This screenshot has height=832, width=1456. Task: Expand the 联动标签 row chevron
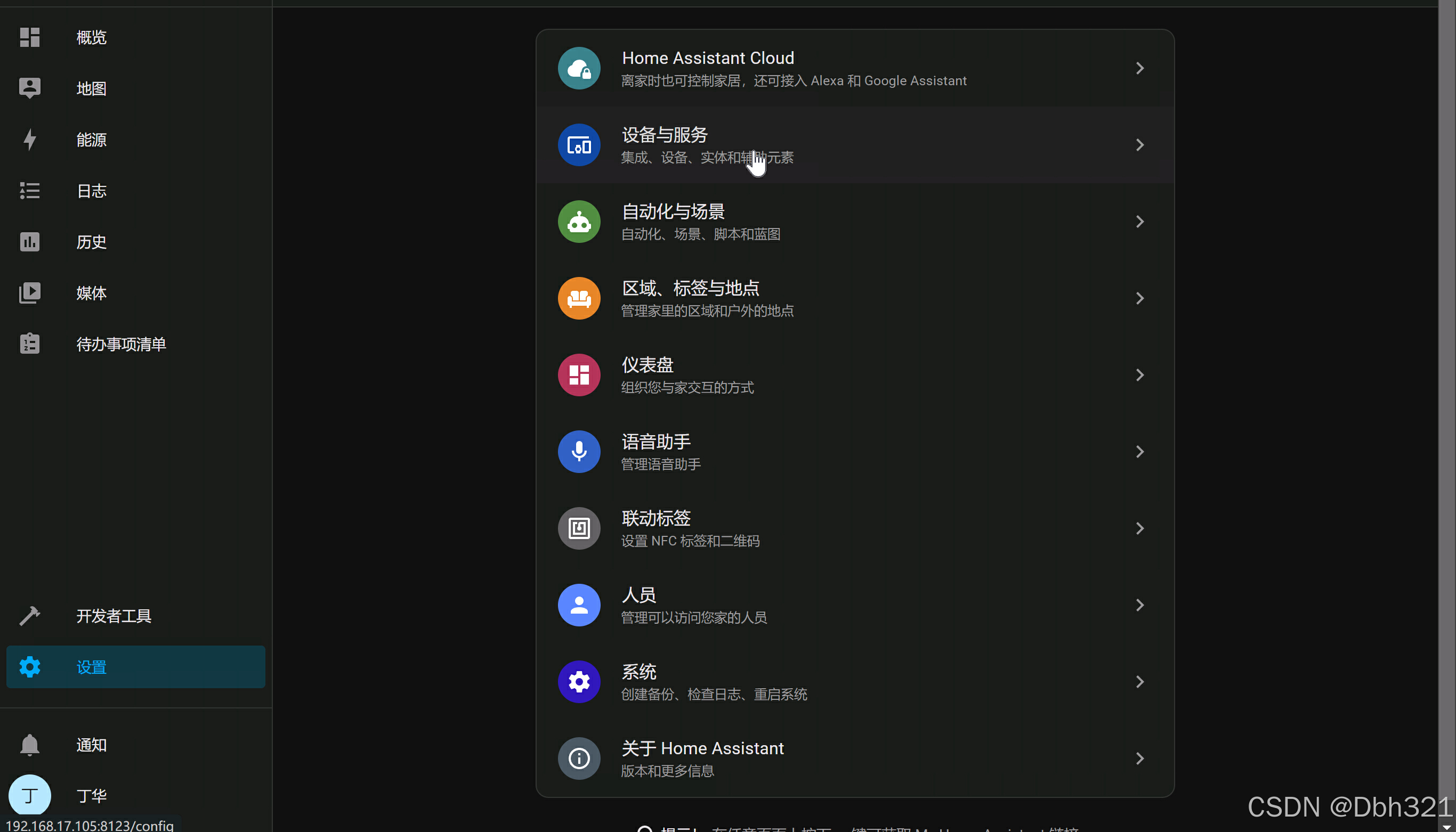tap(1140, 528)
